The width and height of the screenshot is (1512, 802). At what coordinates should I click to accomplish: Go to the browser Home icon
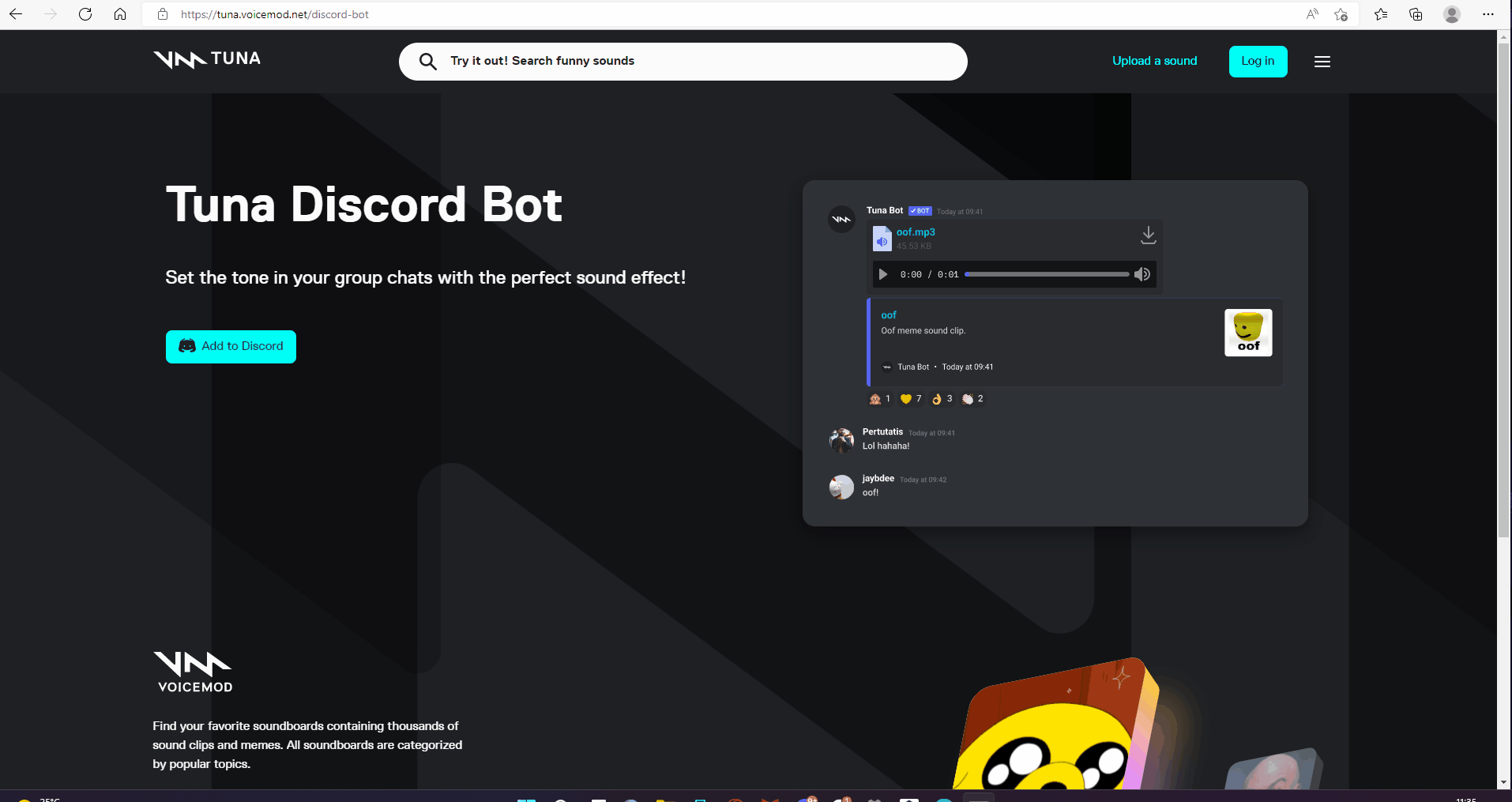[120, 14]
